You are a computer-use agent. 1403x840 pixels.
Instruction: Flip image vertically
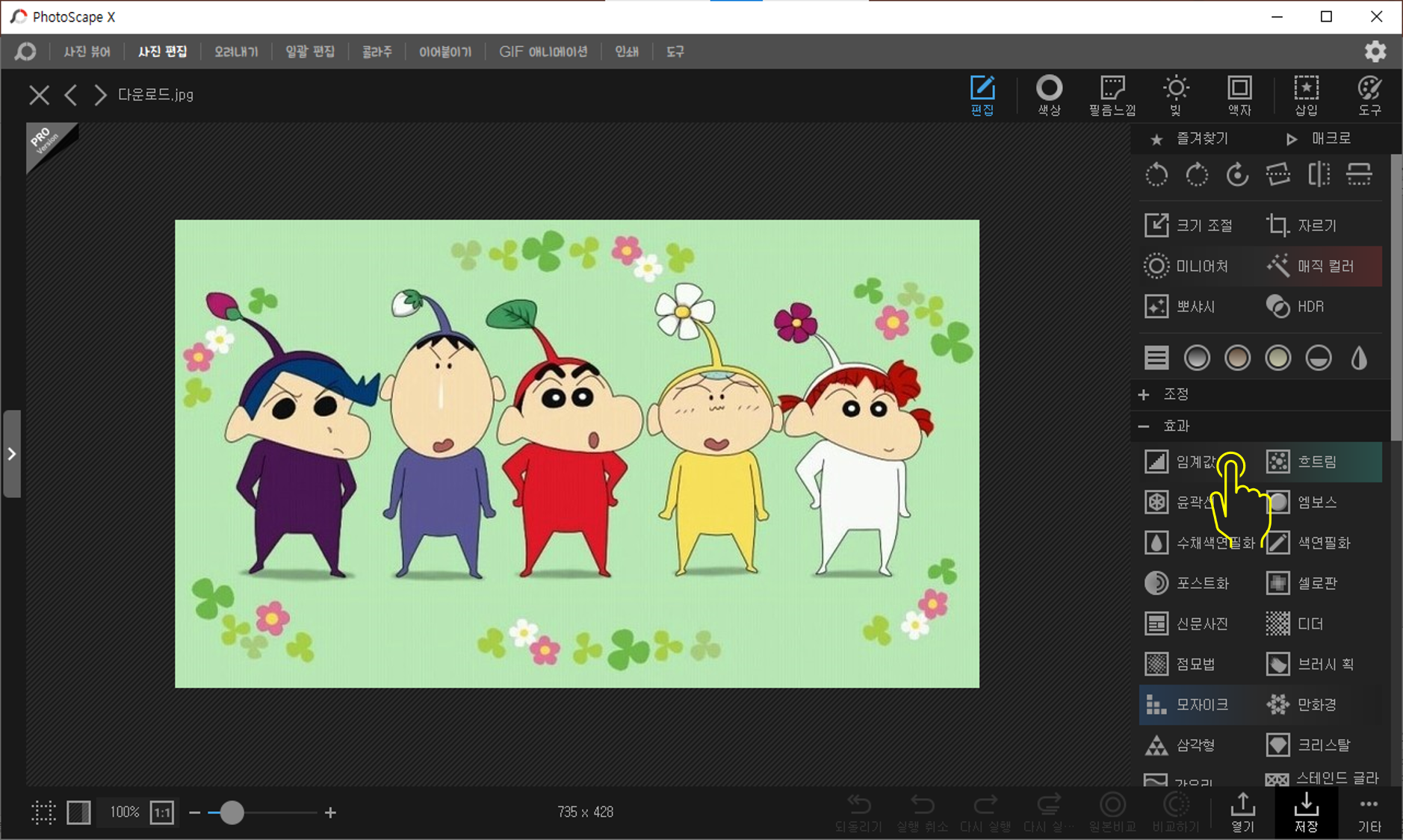[1359, 175]
